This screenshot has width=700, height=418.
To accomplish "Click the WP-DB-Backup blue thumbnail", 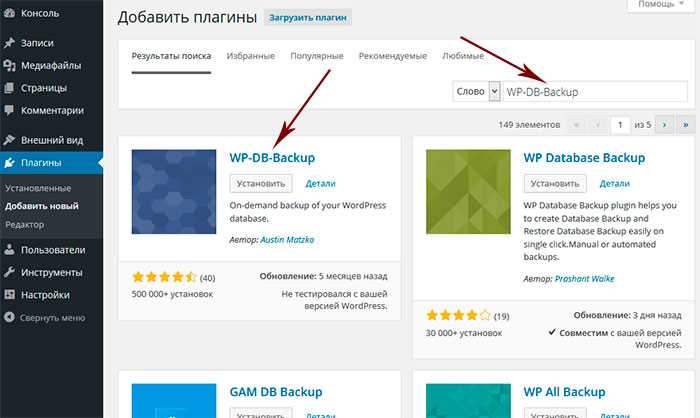I will pos(174,192).
